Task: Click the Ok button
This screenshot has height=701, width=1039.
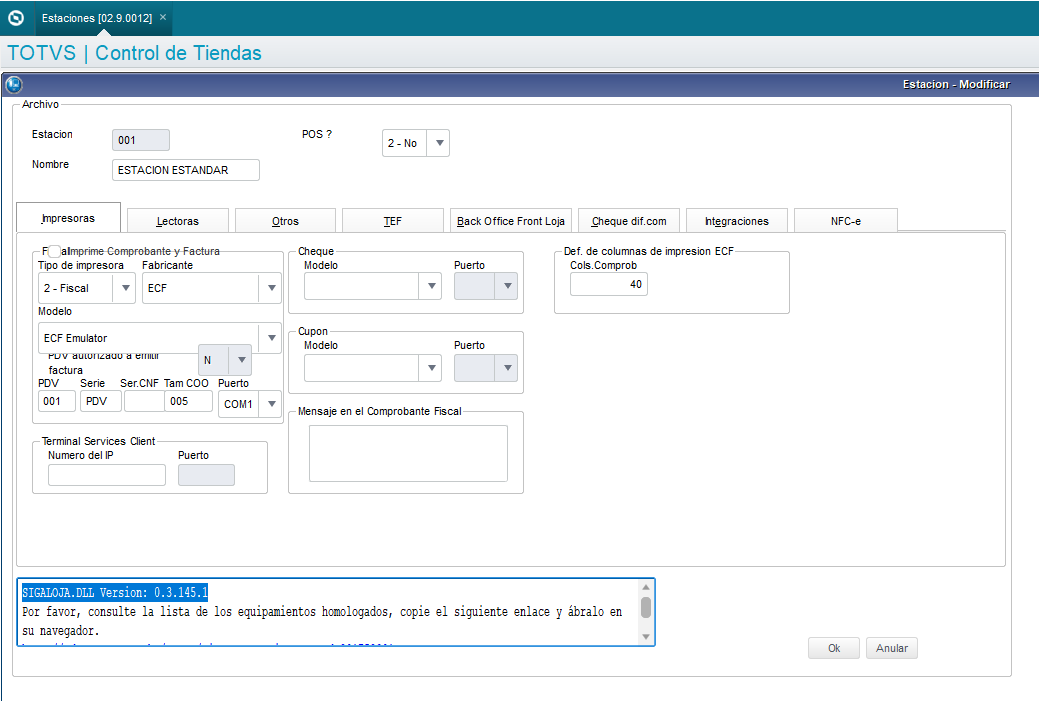Action: click(834, 648)
